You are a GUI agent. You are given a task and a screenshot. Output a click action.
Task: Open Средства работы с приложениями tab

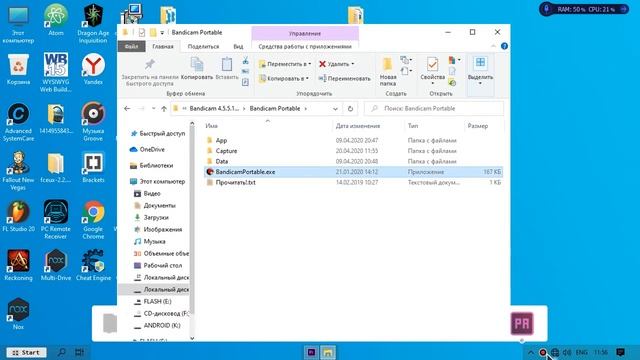pos(305,47)
